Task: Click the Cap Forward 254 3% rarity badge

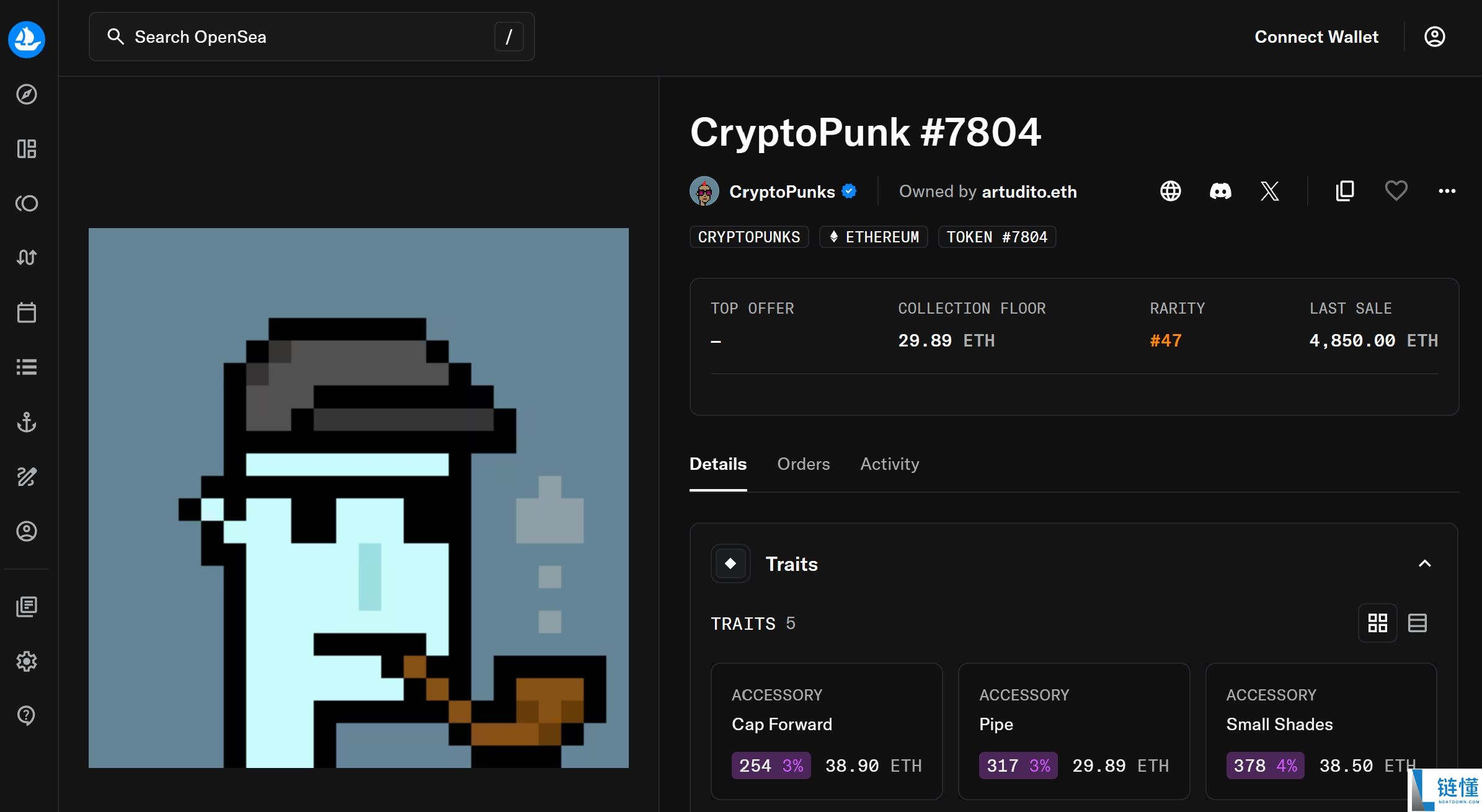Action: tap(771, 766)
